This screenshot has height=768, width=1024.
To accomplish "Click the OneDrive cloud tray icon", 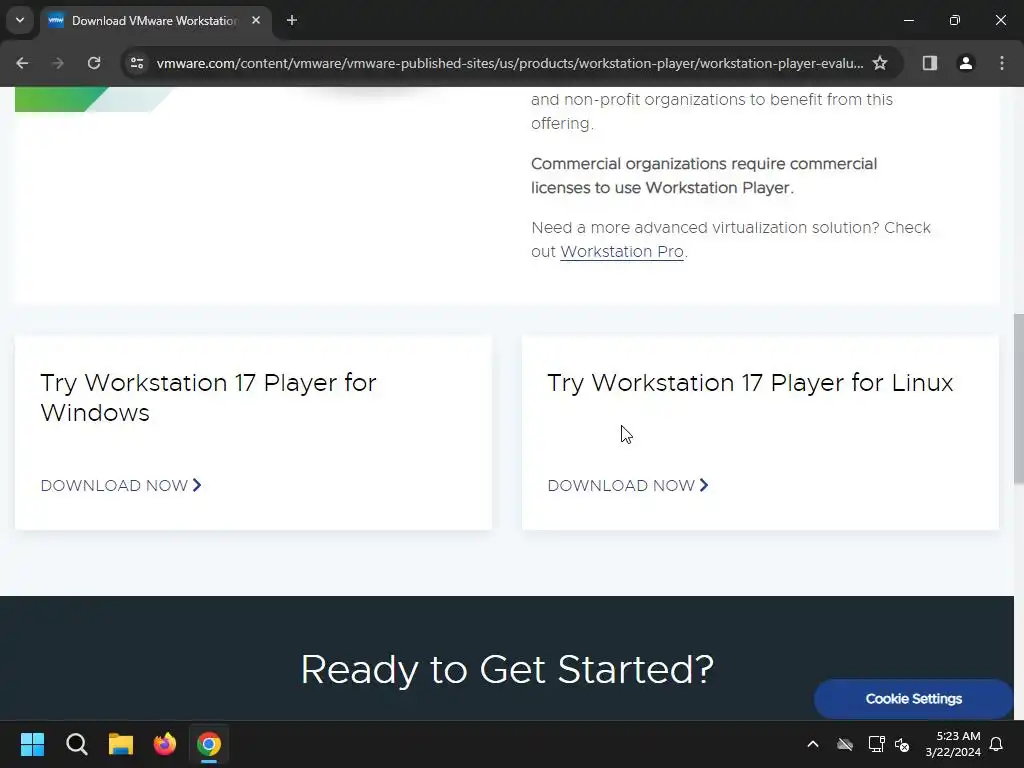I will (845, 744).
